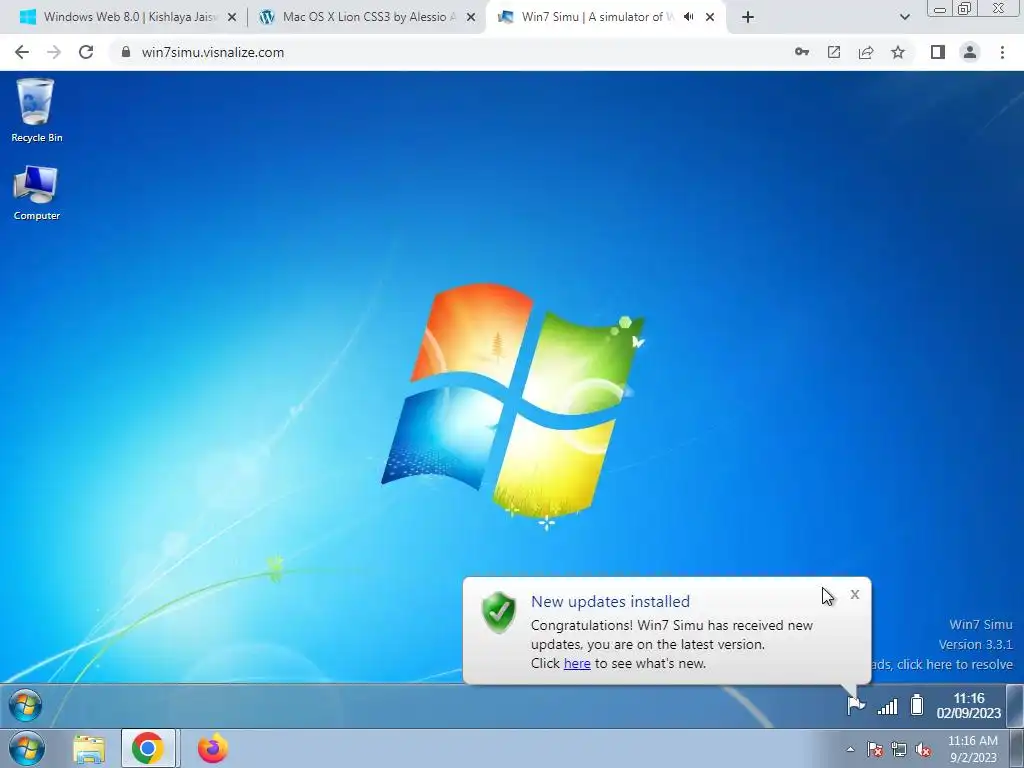Click the host Show Desktop button
1024x768 pixels.
pos(1015,748)
